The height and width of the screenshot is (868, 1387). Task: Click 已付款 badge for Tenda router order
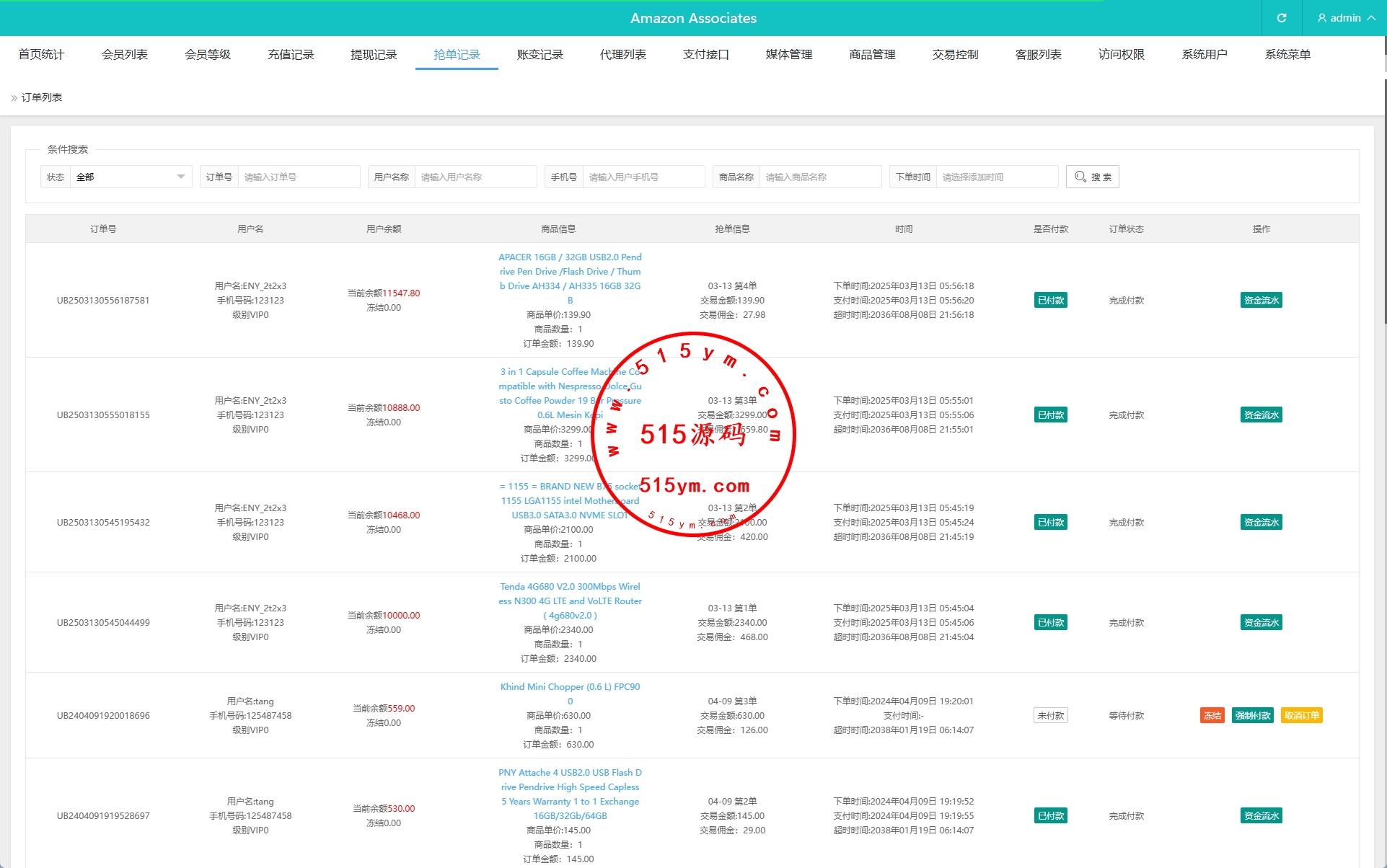1050,622
